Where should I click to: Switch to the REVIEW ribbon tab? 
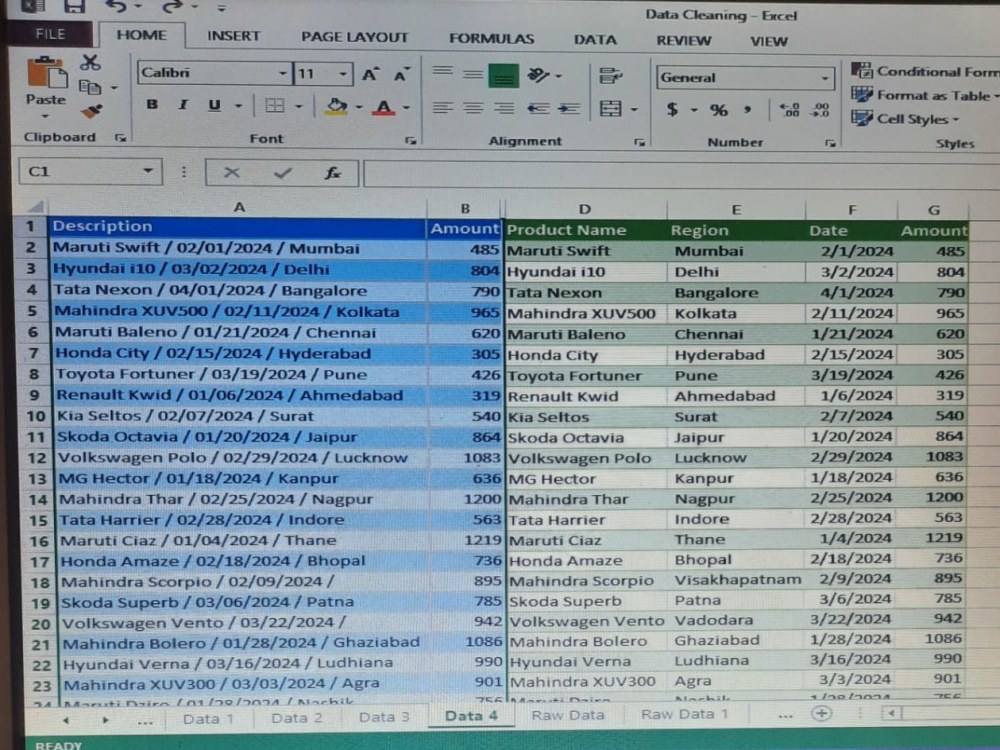pyautogui.click(x=684, y=41)
